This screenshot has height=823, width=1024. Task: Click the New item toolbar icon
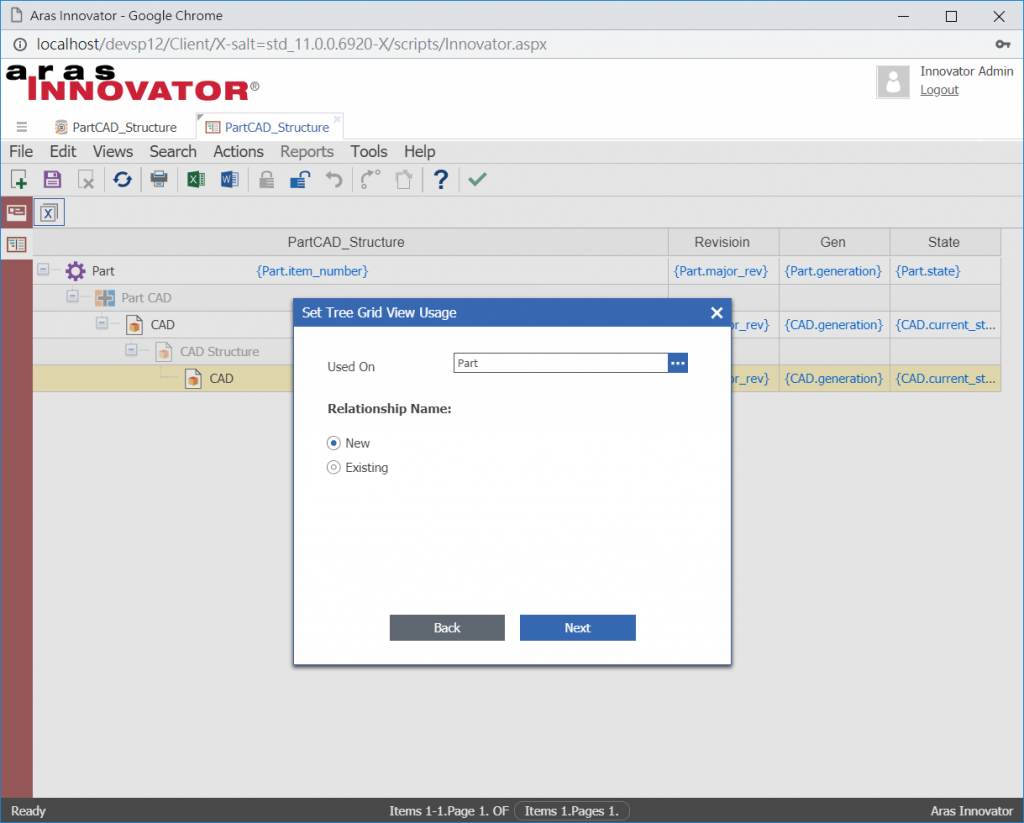pos(19,179)
